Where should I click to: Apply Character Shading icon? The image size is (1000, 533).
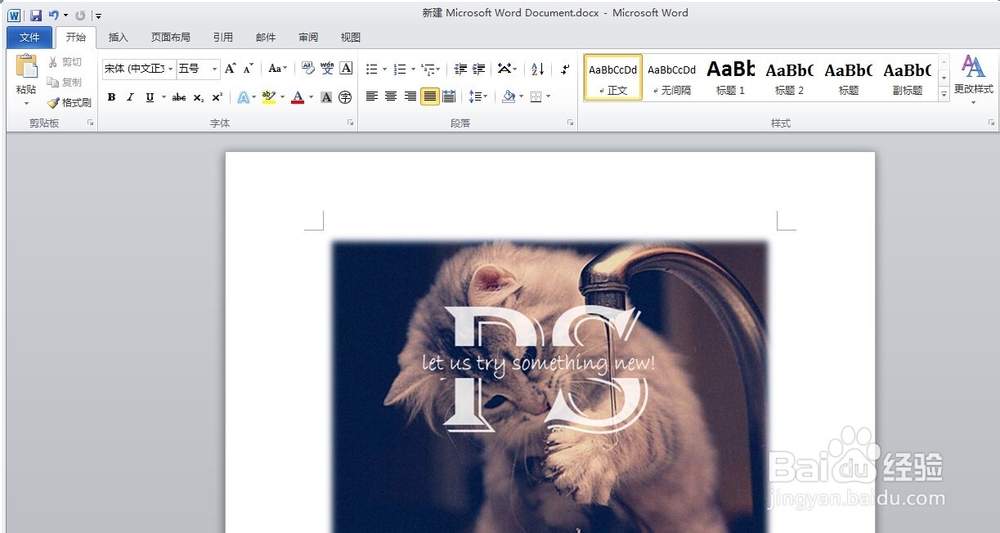click(x=326, y=98)
